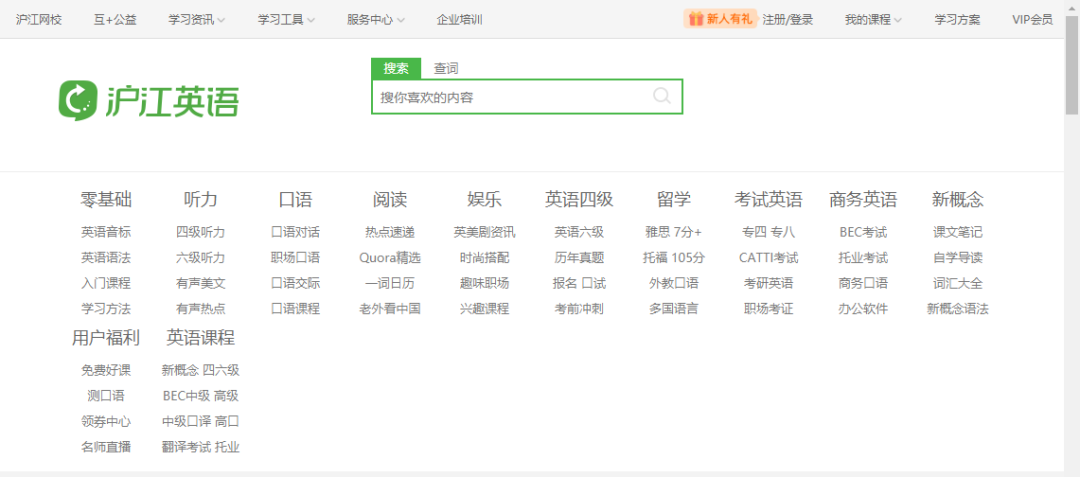Image resolution: width=1080 pixels, height=477 pixels.
Task: Click the 热点速递 link
Action: [390, 232]
